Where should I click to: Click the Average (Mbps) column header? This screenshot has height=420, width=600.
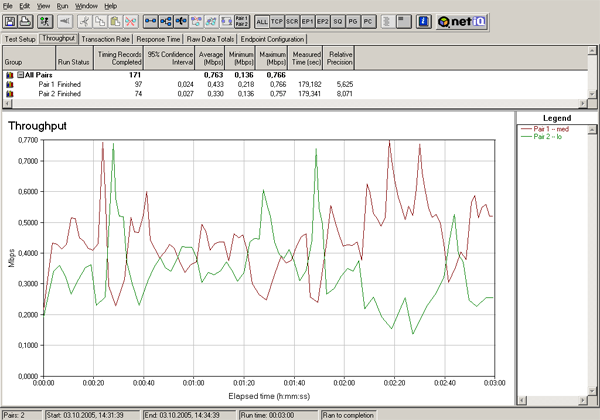click(209, 56)
